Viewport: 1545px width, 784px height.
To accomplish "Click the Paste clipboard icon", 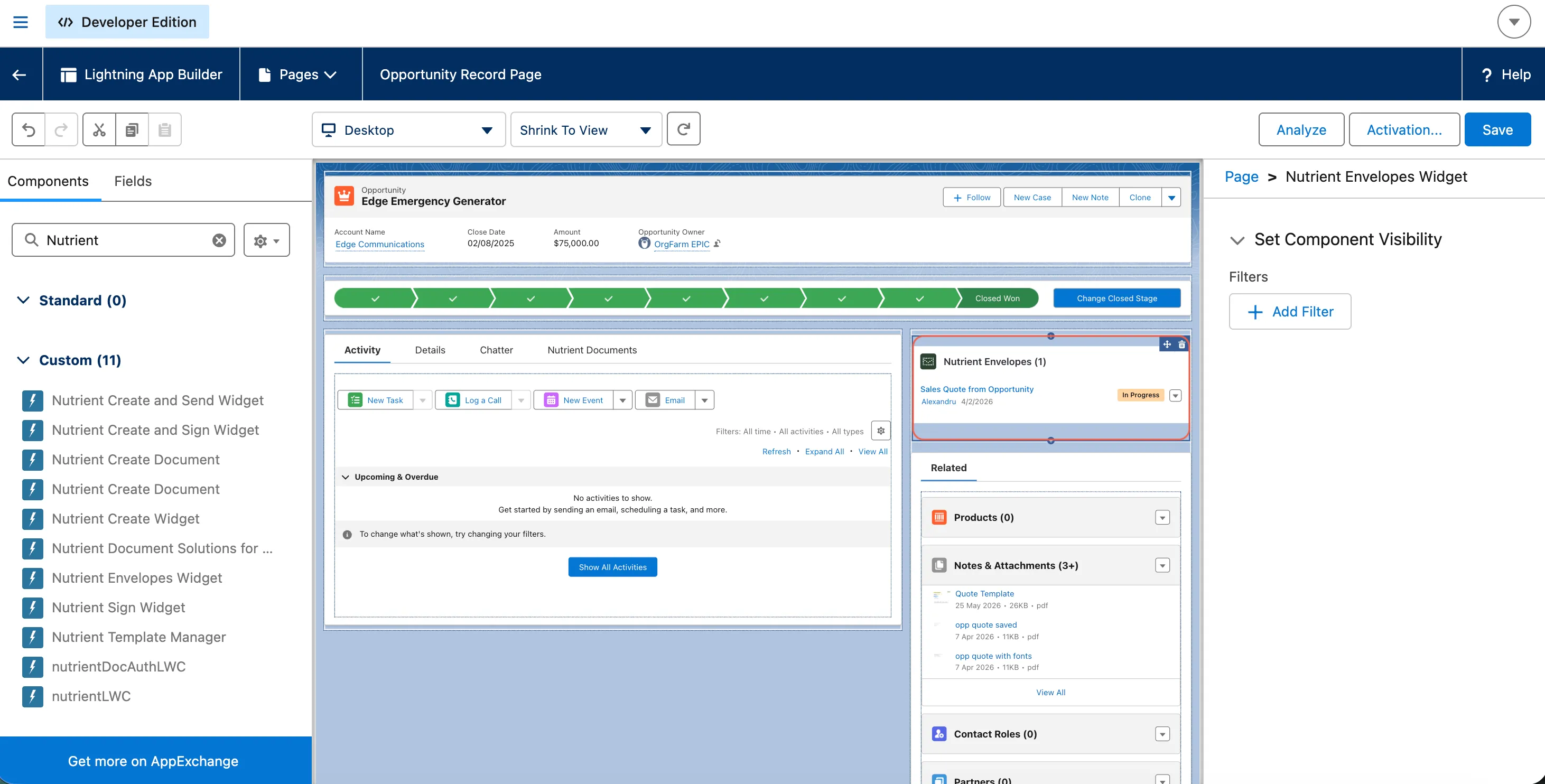I will coord(165,129).
